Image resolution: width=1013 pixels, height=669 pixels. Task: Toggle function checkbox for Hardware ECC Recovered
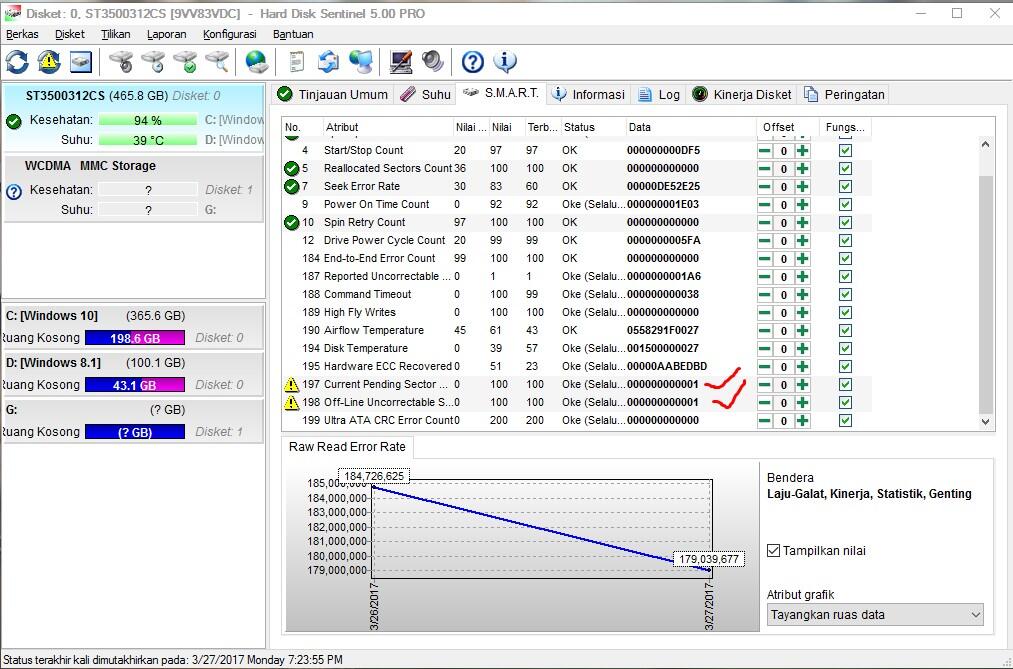(x=845, y=367)
